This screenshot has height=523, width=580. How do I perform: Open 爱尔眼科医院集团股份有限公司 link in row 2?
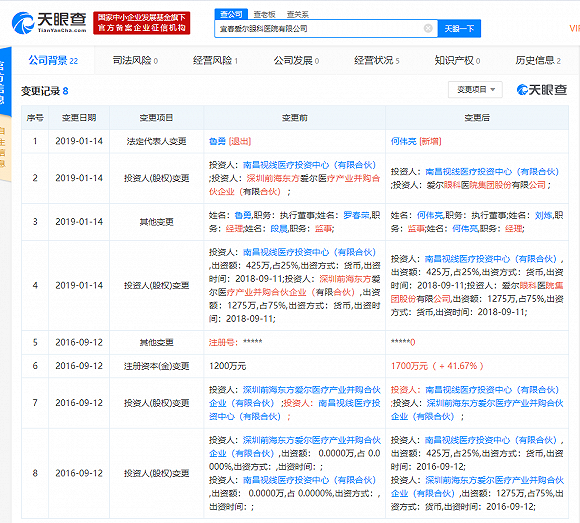click(x=486, y=185)
